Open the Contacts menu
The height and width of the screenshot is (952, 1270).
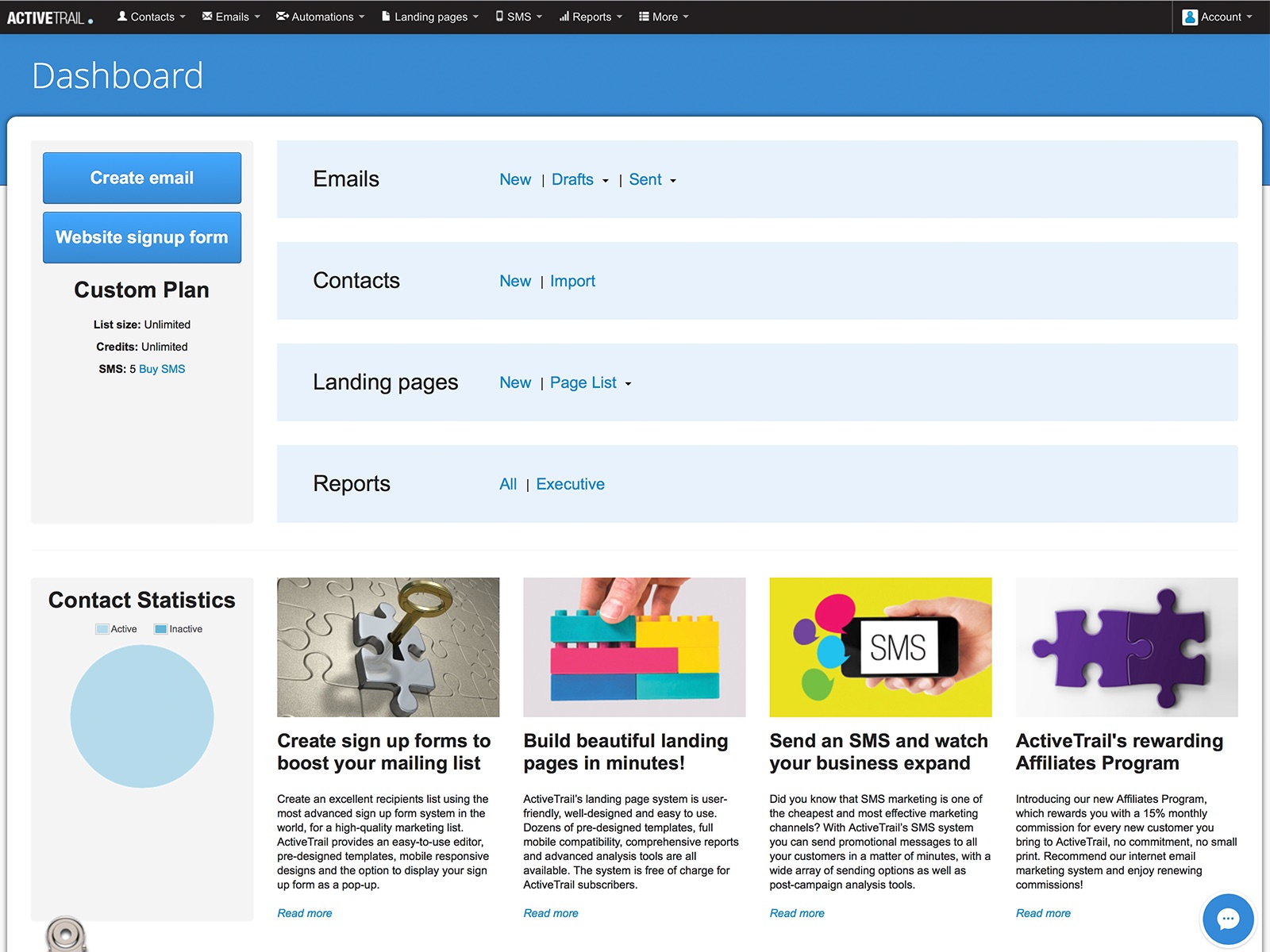point(152,17)
